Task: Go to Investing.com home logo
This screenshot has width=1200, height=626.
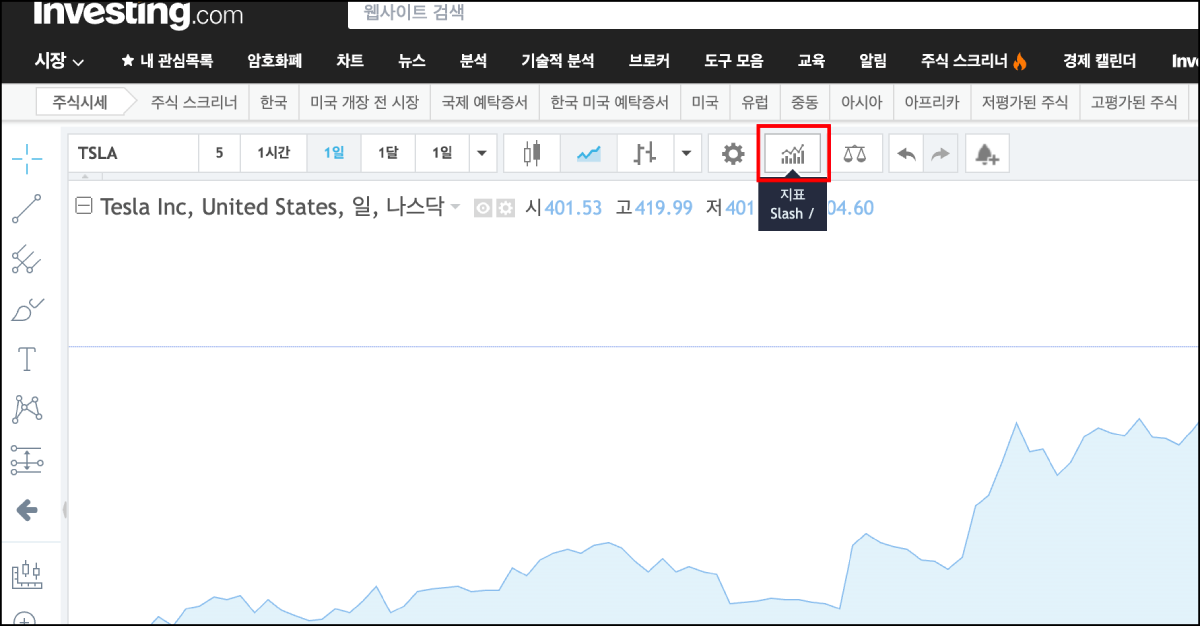Action: point(139,14)
